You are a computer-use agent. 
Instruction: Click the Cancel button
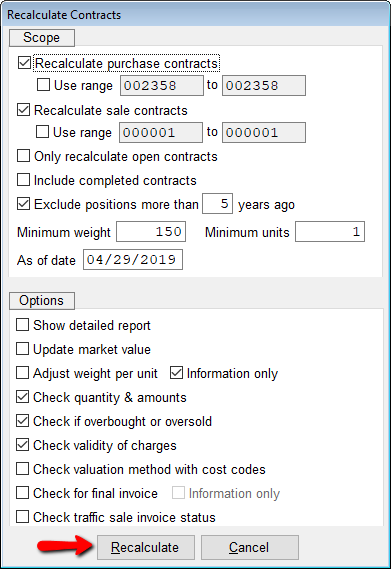250,547
